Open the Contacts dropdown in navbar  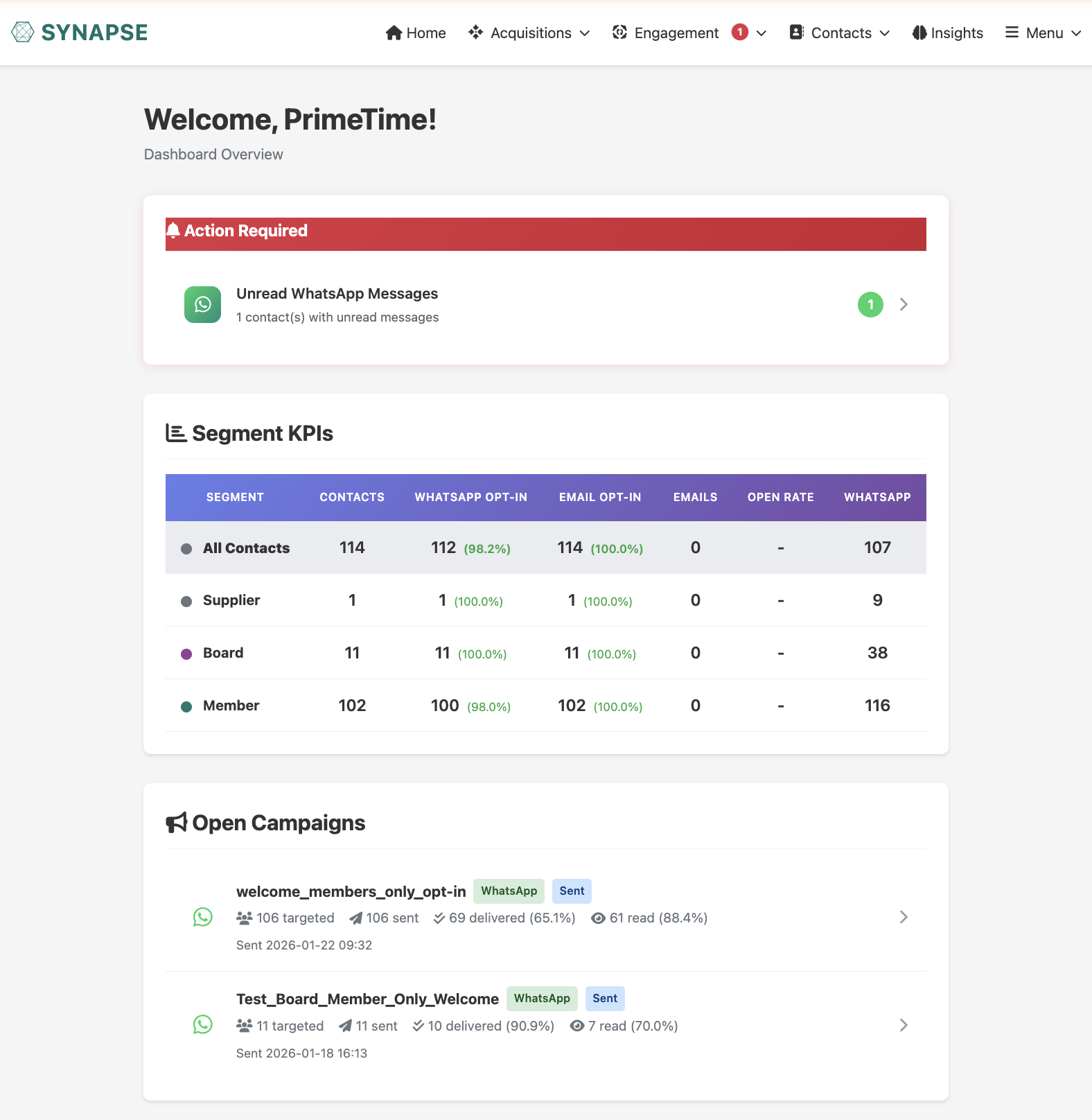tap(840, 33)
